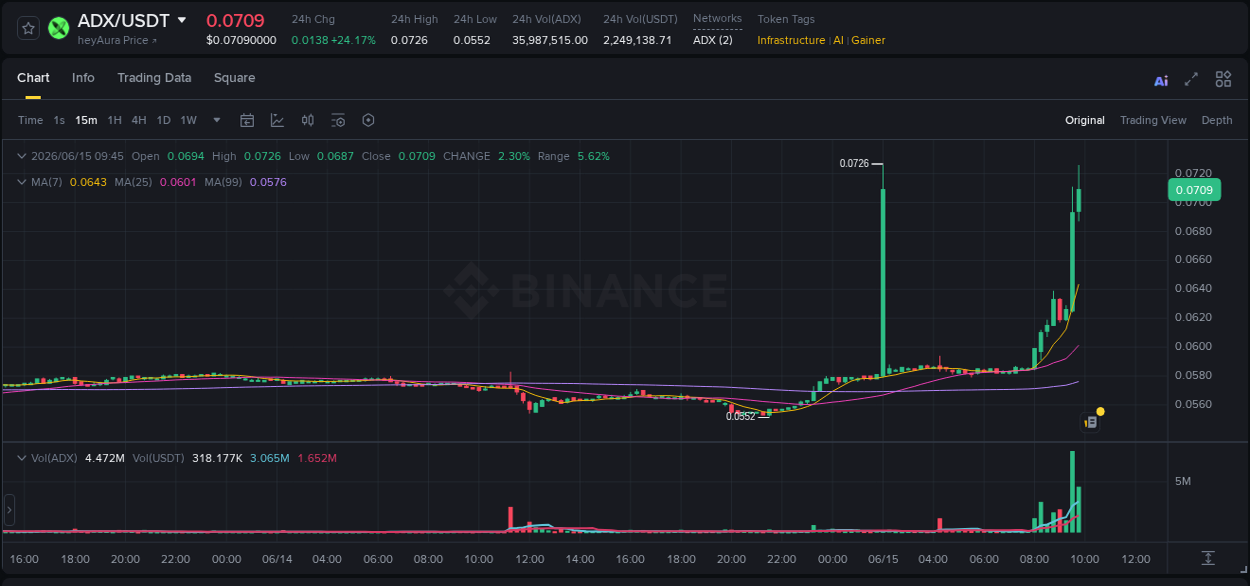Click the Vol(USDT) value 318.177K
This screenshot has width=1250, height=586.
pos(217,458)
